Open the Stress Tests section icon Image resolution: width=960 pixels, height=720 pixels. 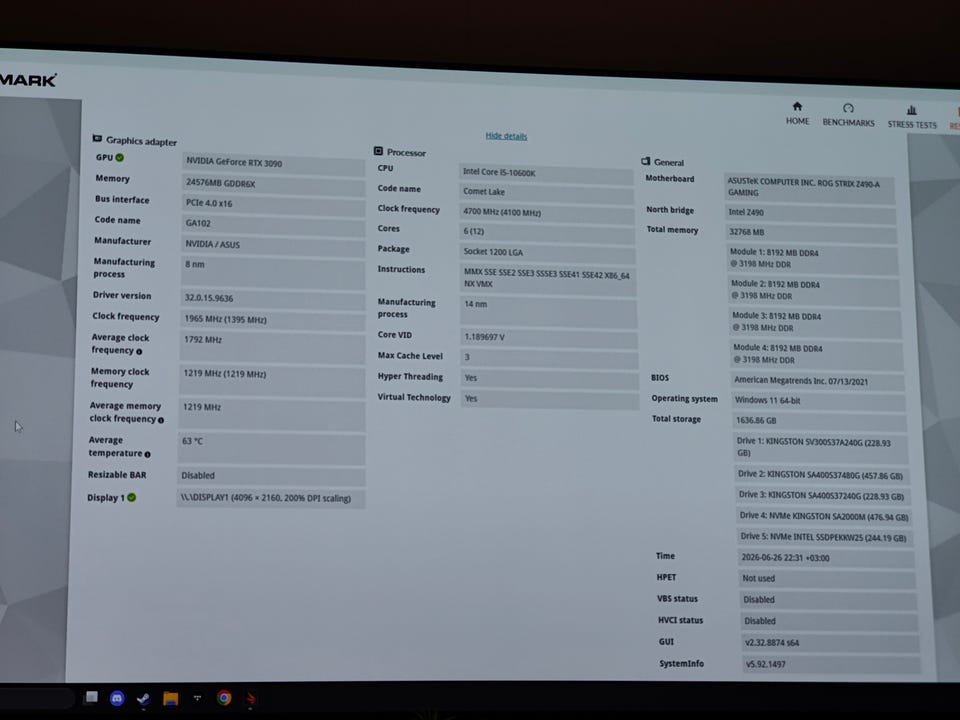coord(912,110)
